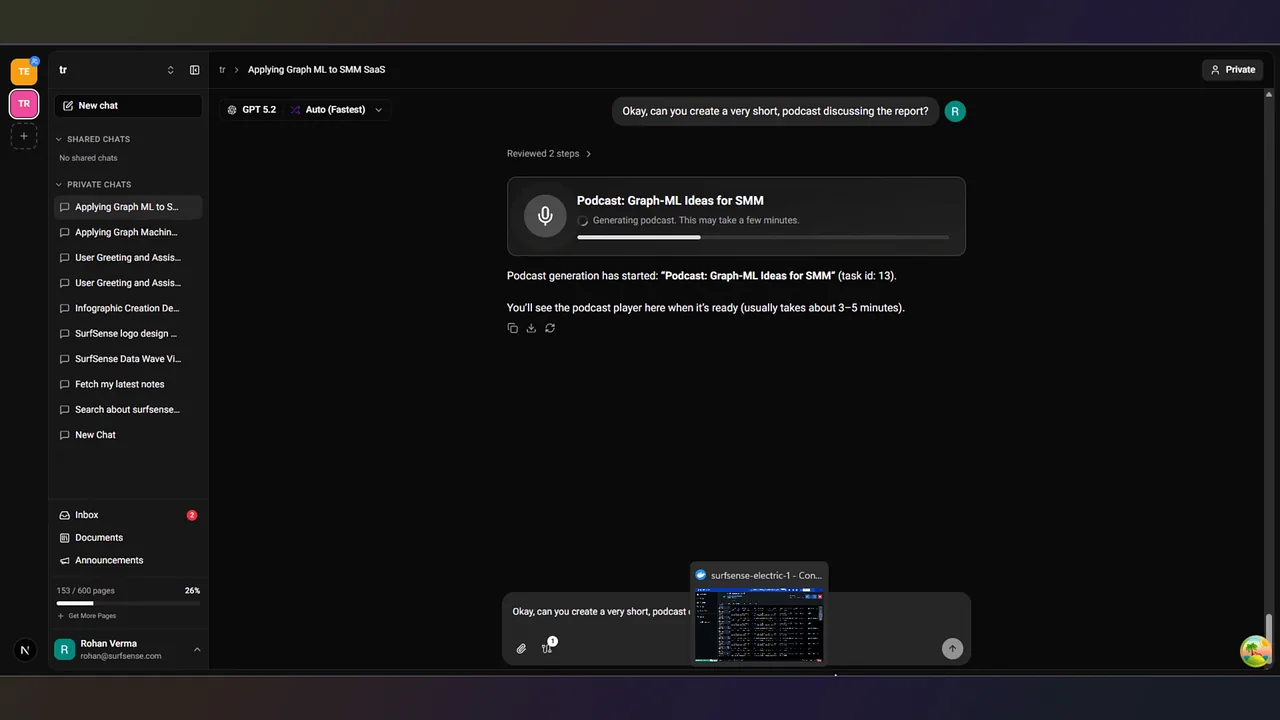Screen dimensions: 1280x720
Task: Click the vertical scrollbar at right edge
Action: point(1269,624)
